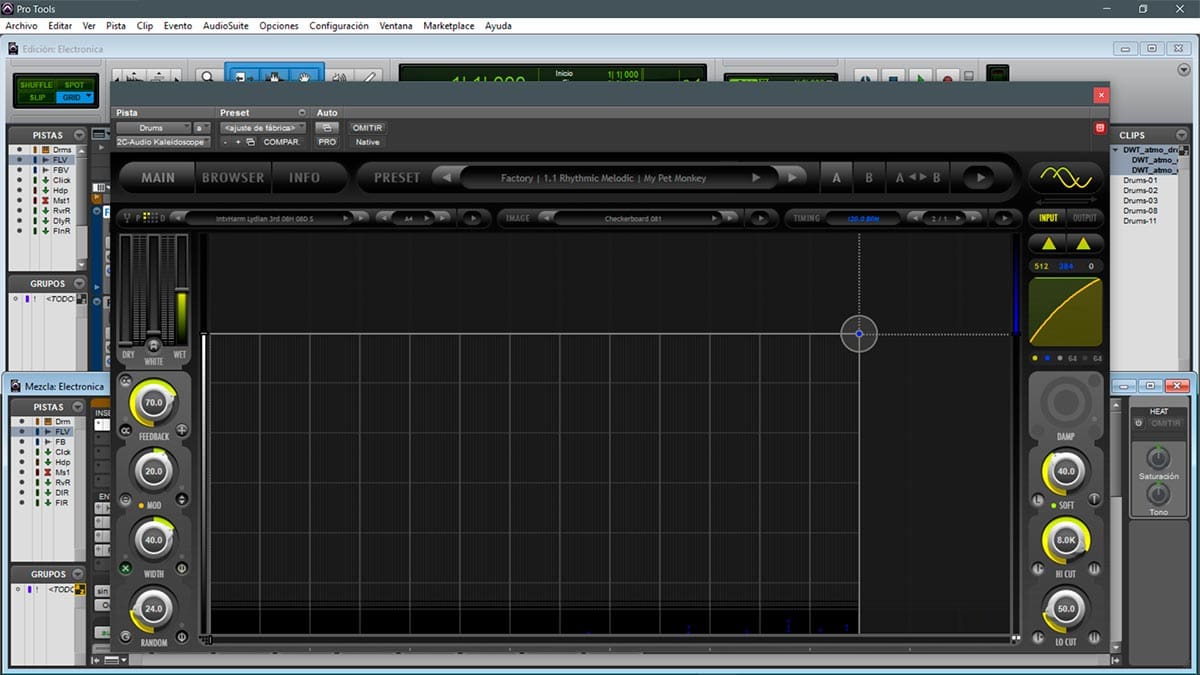
Task: Click the plug-in target red icon
Action: (1100, 128)
